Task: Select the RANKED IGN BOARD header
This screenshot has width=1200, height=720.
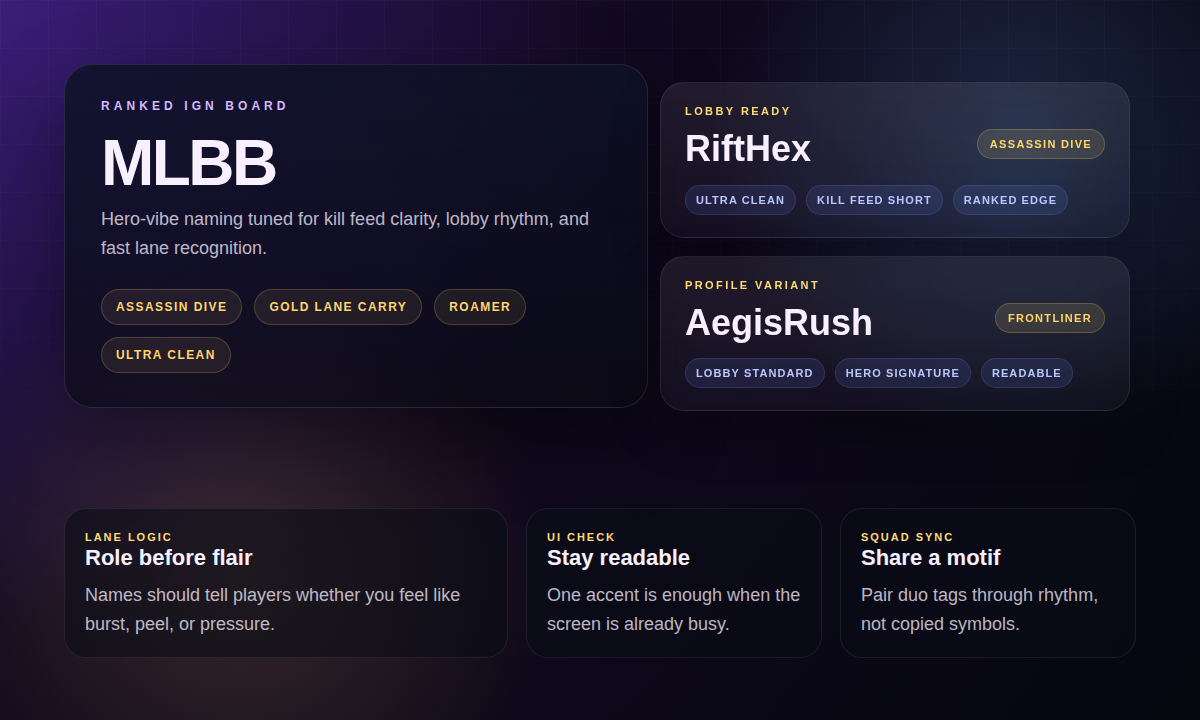Action: (x=193, y=105)
